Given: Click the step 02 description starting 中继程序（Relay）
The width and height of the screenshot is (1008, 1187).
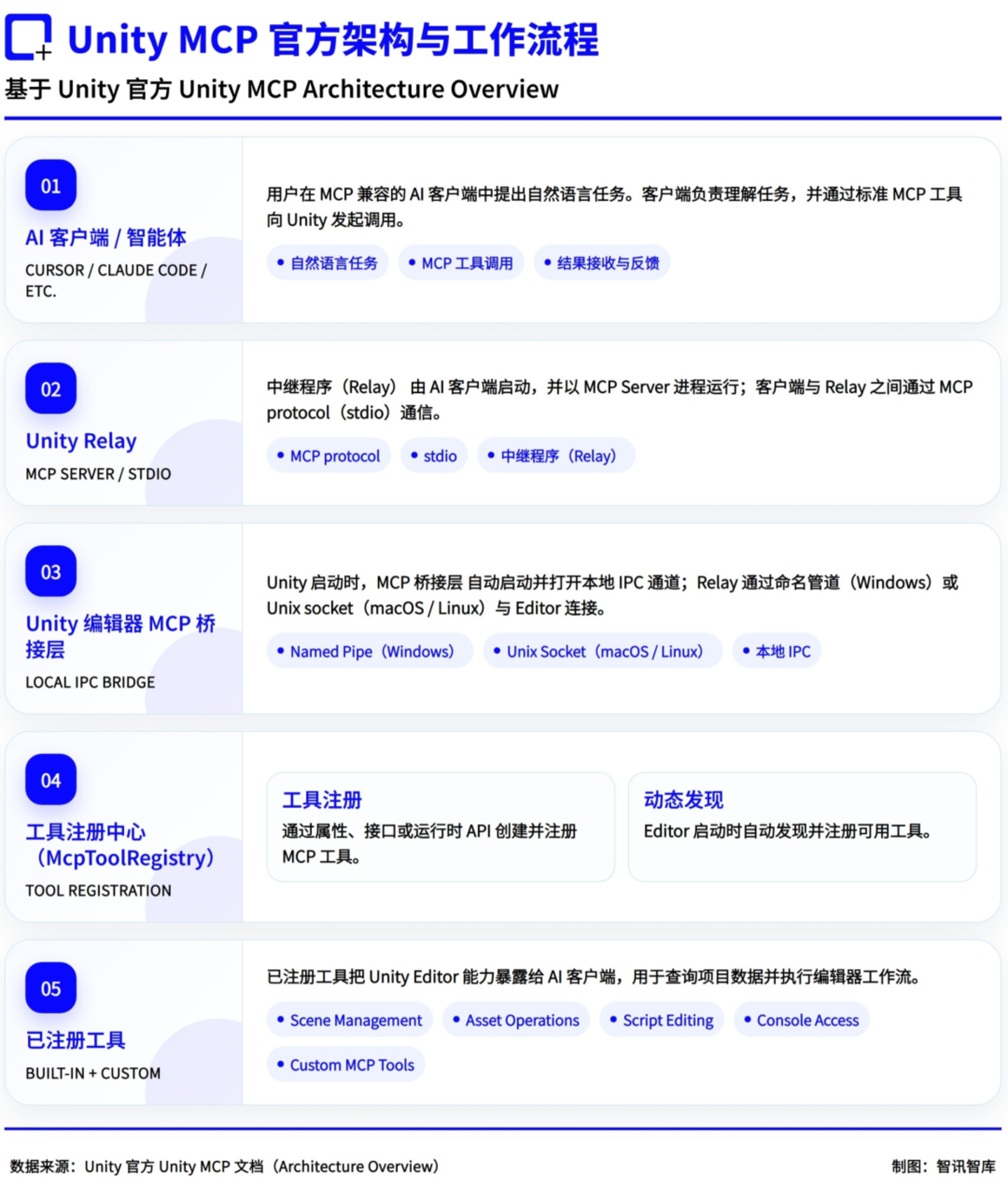Looking at the screenshot, I should click(619, 399).
